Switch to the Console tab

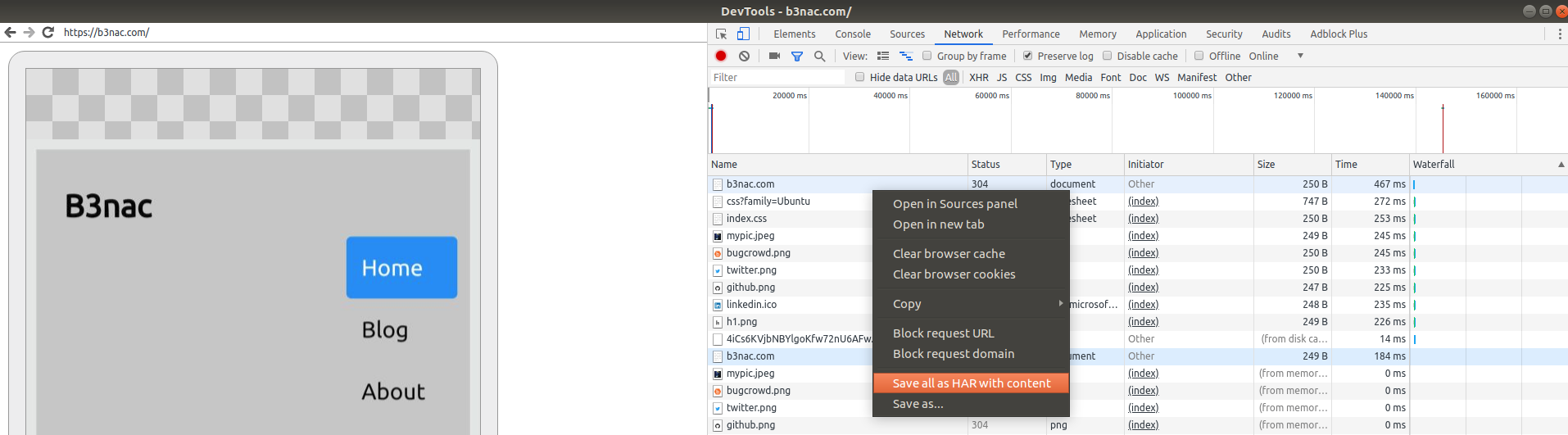click(853, 34)
